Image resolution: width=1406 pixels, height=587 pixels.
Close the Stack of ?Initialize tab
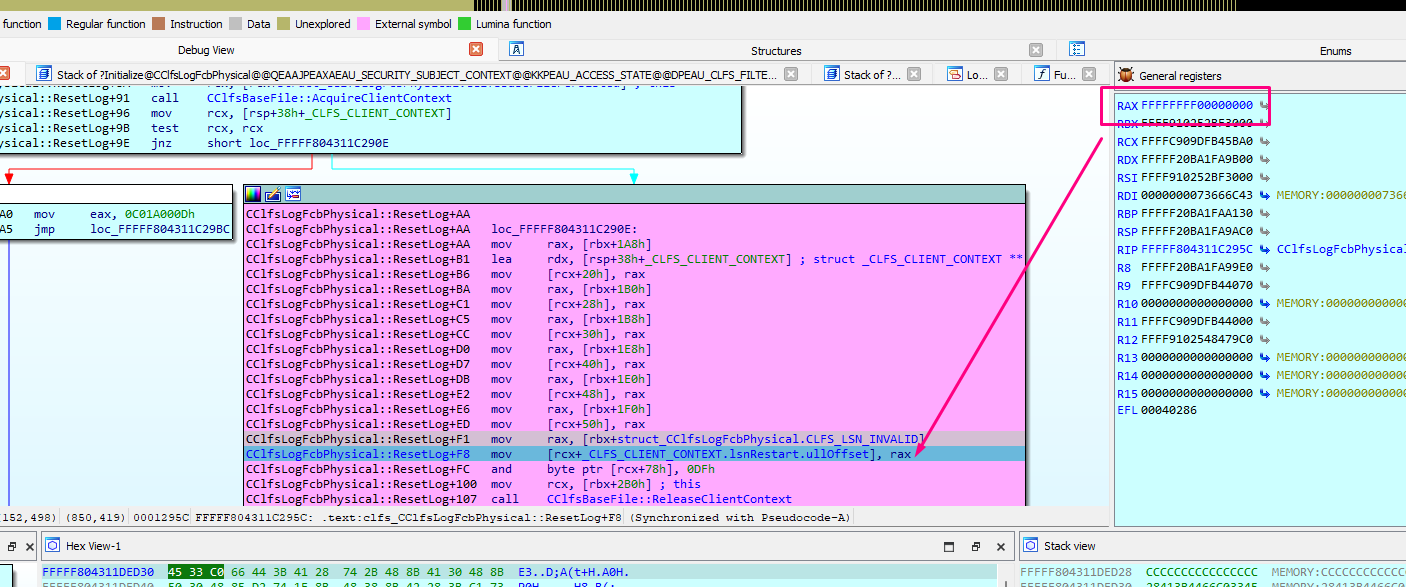pyautogui.click(x=790, y=74)
